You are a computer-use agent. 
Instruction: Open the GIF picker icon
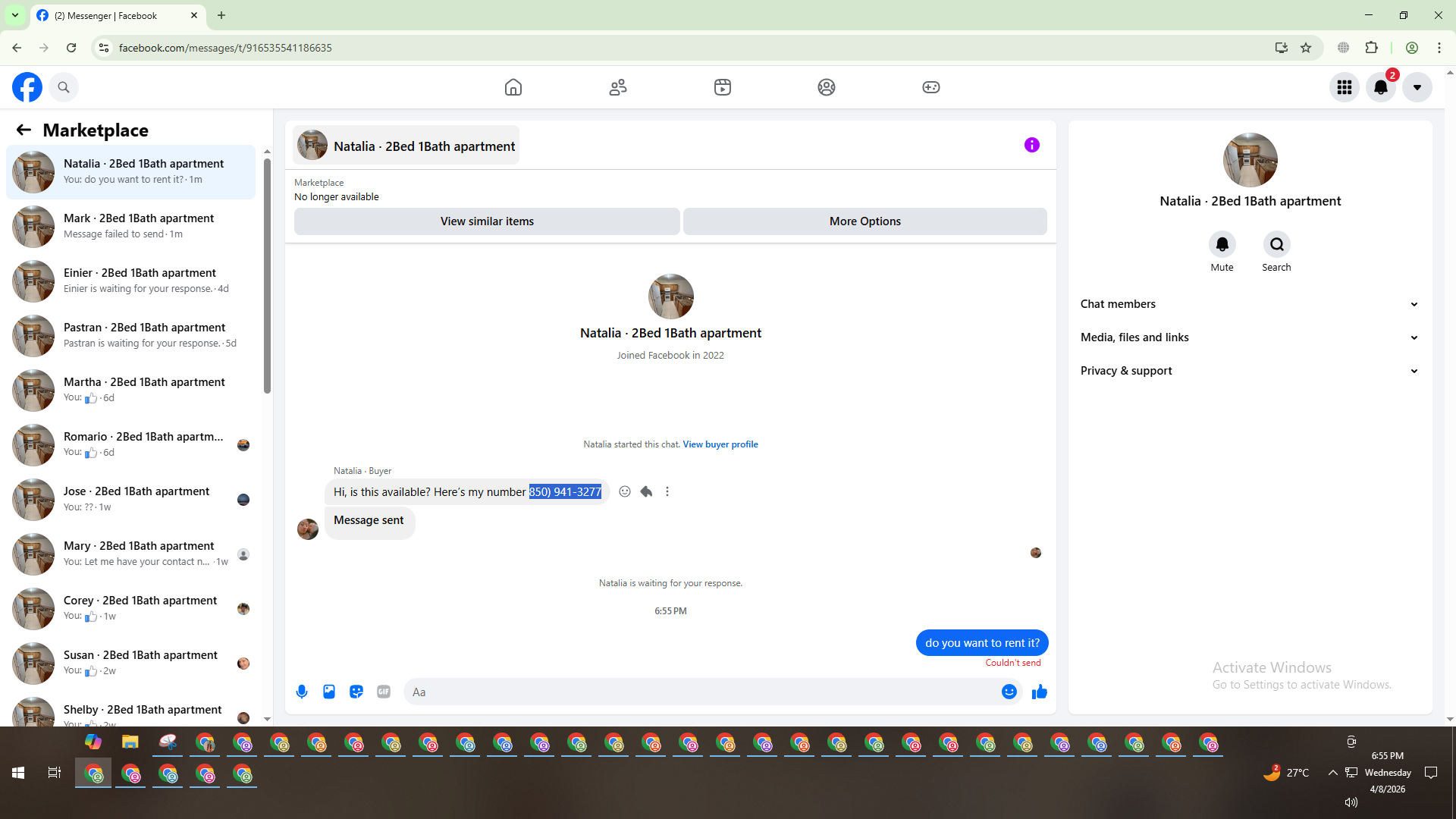point(384,692)
